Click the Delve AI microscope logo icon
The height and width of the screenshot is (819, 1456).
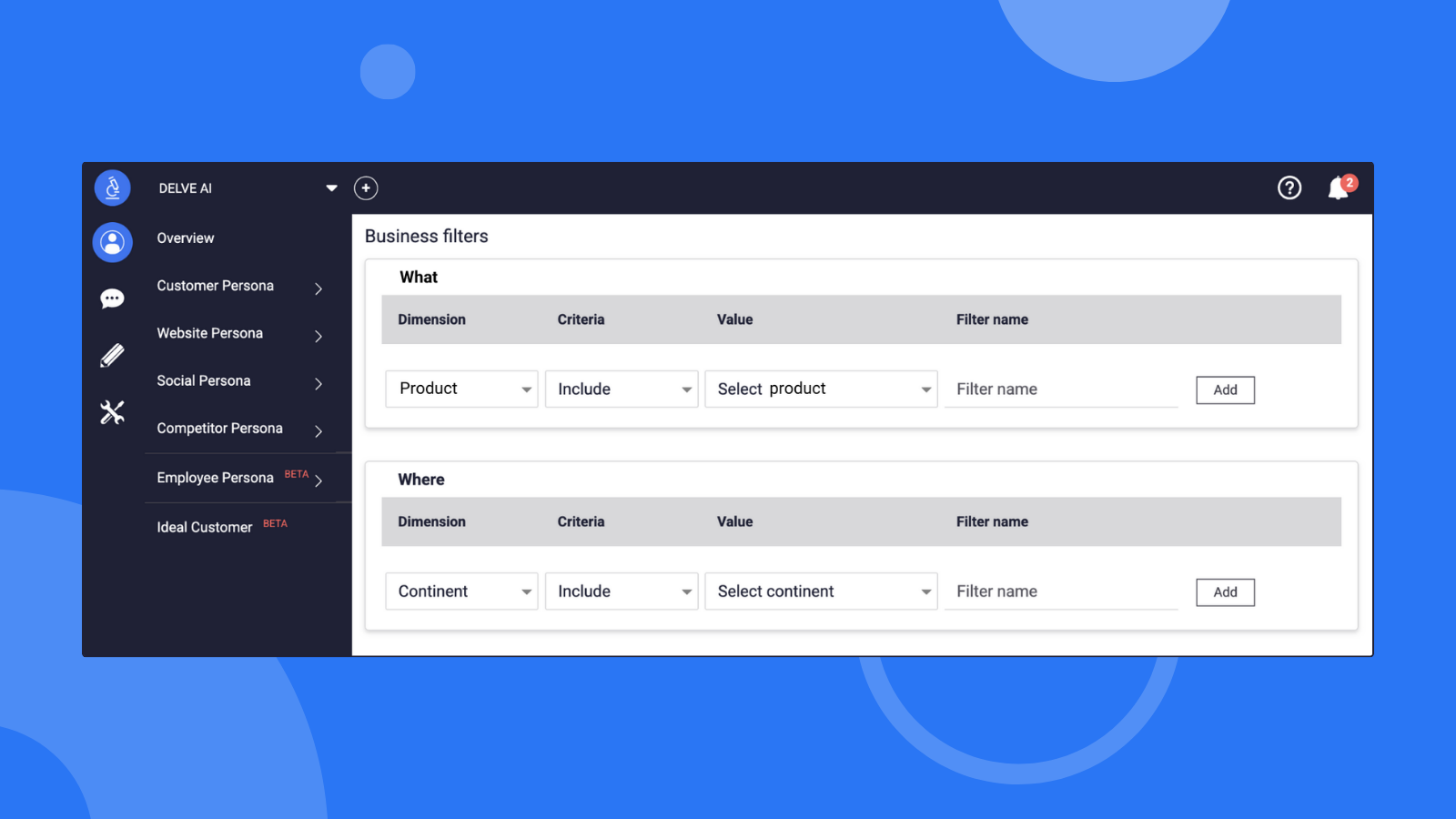coord(112,188)
